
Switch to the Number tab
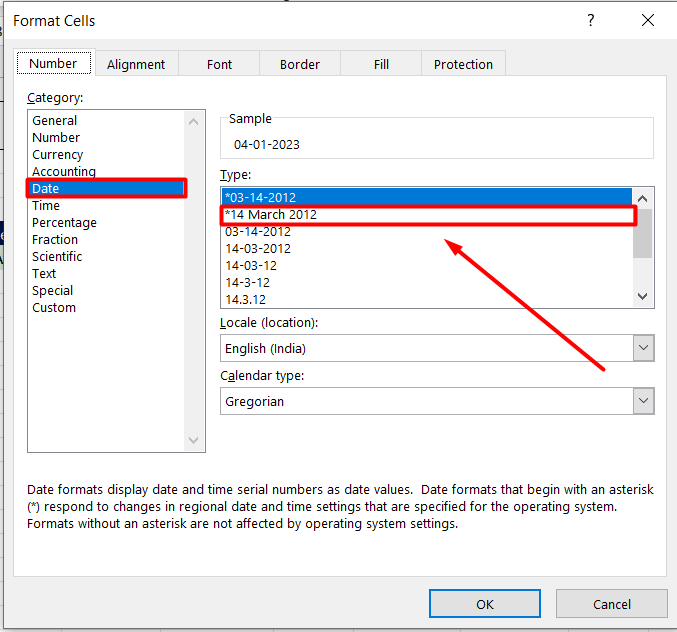pos(54,63)
